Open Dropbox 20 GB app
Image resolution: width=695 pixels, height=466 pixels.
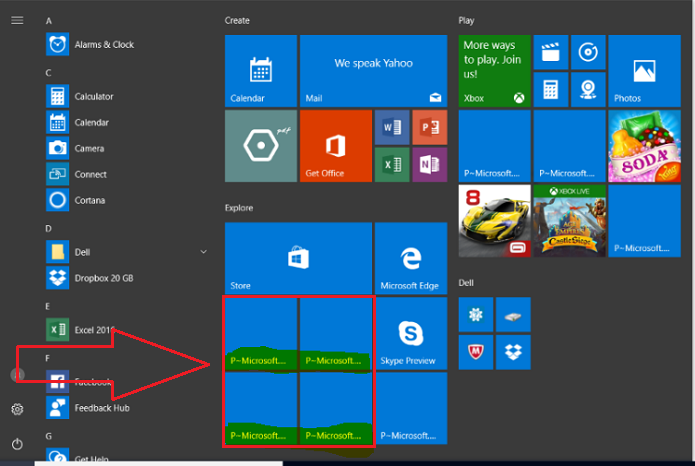tap(90, 278)
